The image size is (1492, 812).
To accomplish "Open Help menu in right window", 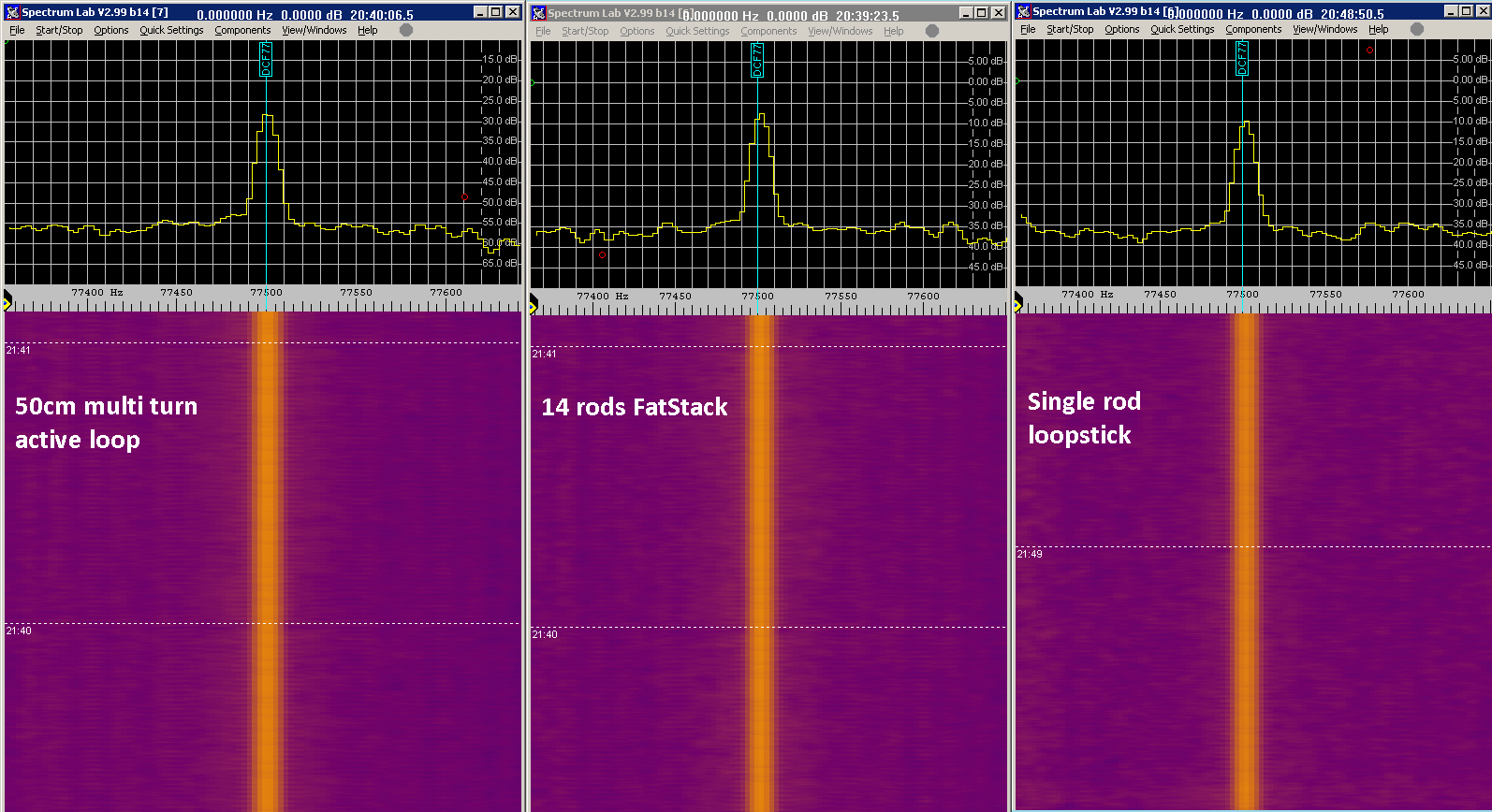I will (1378, 29).
